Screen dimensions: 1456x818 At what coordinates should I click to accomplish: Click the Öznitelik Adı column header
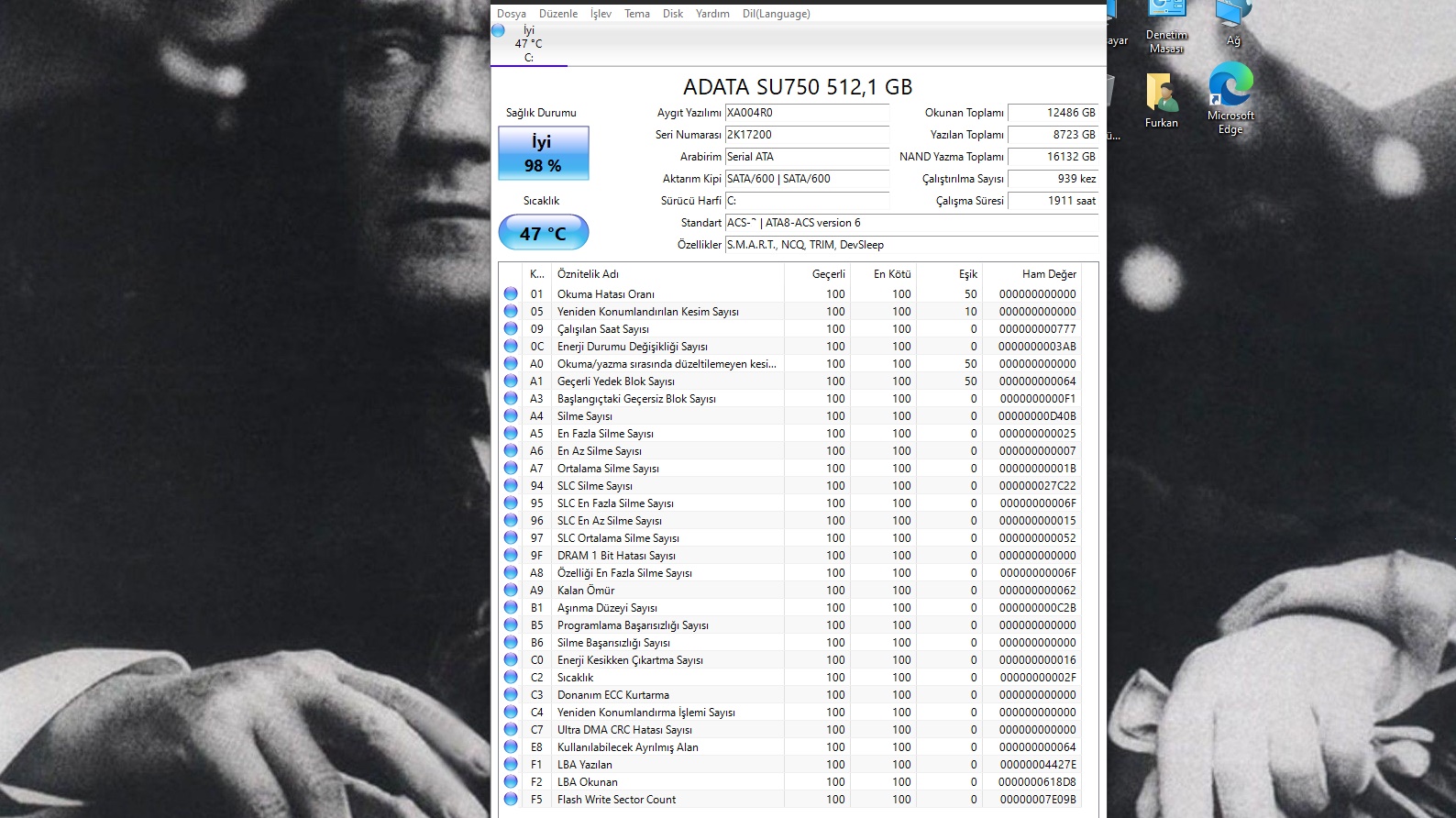pyautogui.click(x=667, y=274)
